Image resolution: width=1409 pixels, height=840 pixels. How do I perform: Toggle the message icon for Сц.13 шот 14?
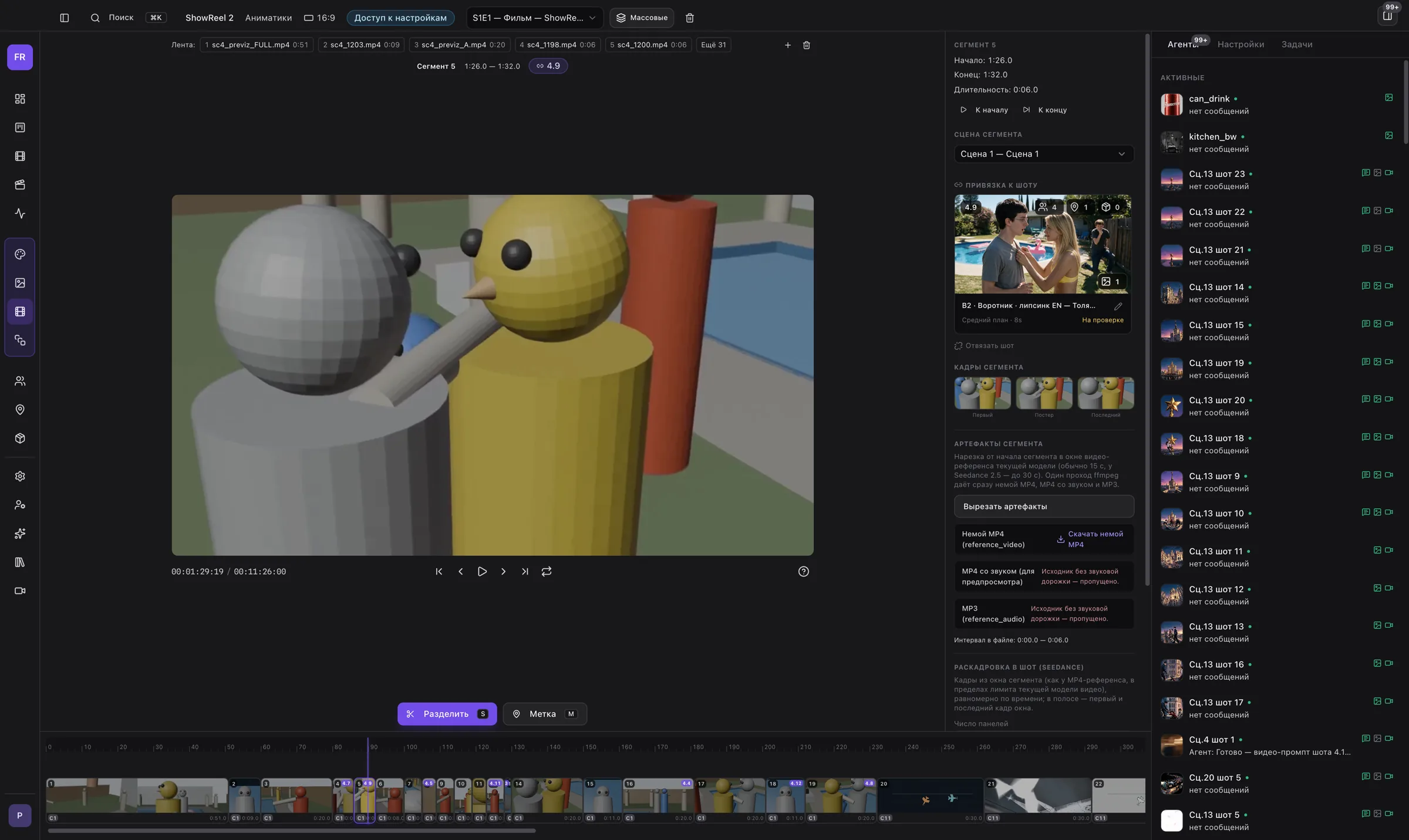point(1366,286)
